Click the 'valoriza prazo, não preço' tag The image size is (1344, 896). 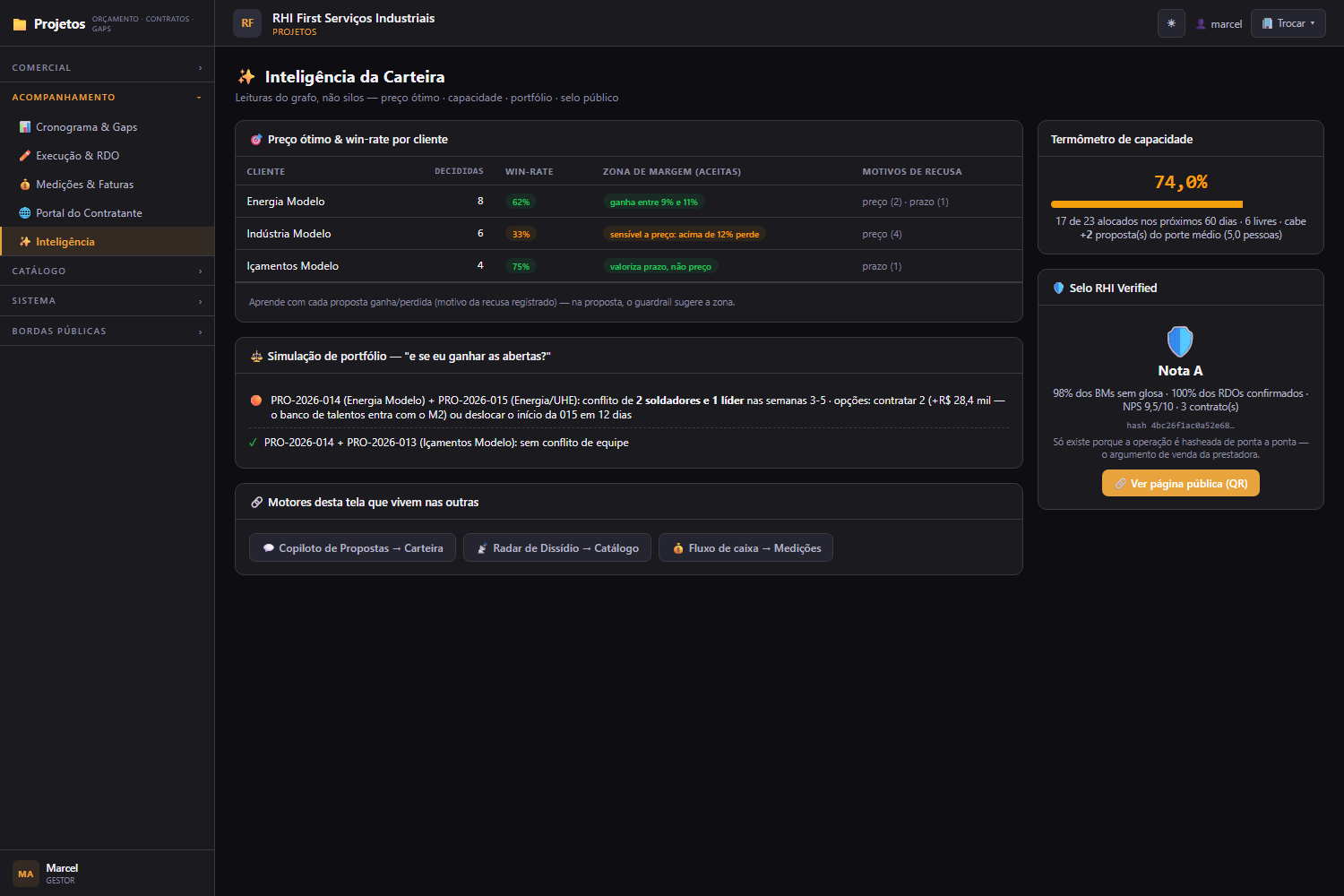click(x=660, y=267)
